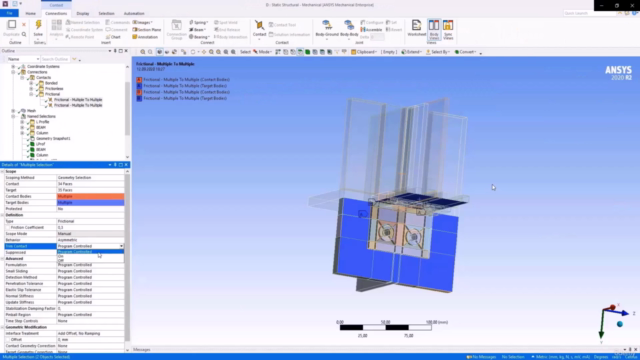640x360 pixels.
Task: Click the Solve lightning bolt icon
Action: (38, 25)
